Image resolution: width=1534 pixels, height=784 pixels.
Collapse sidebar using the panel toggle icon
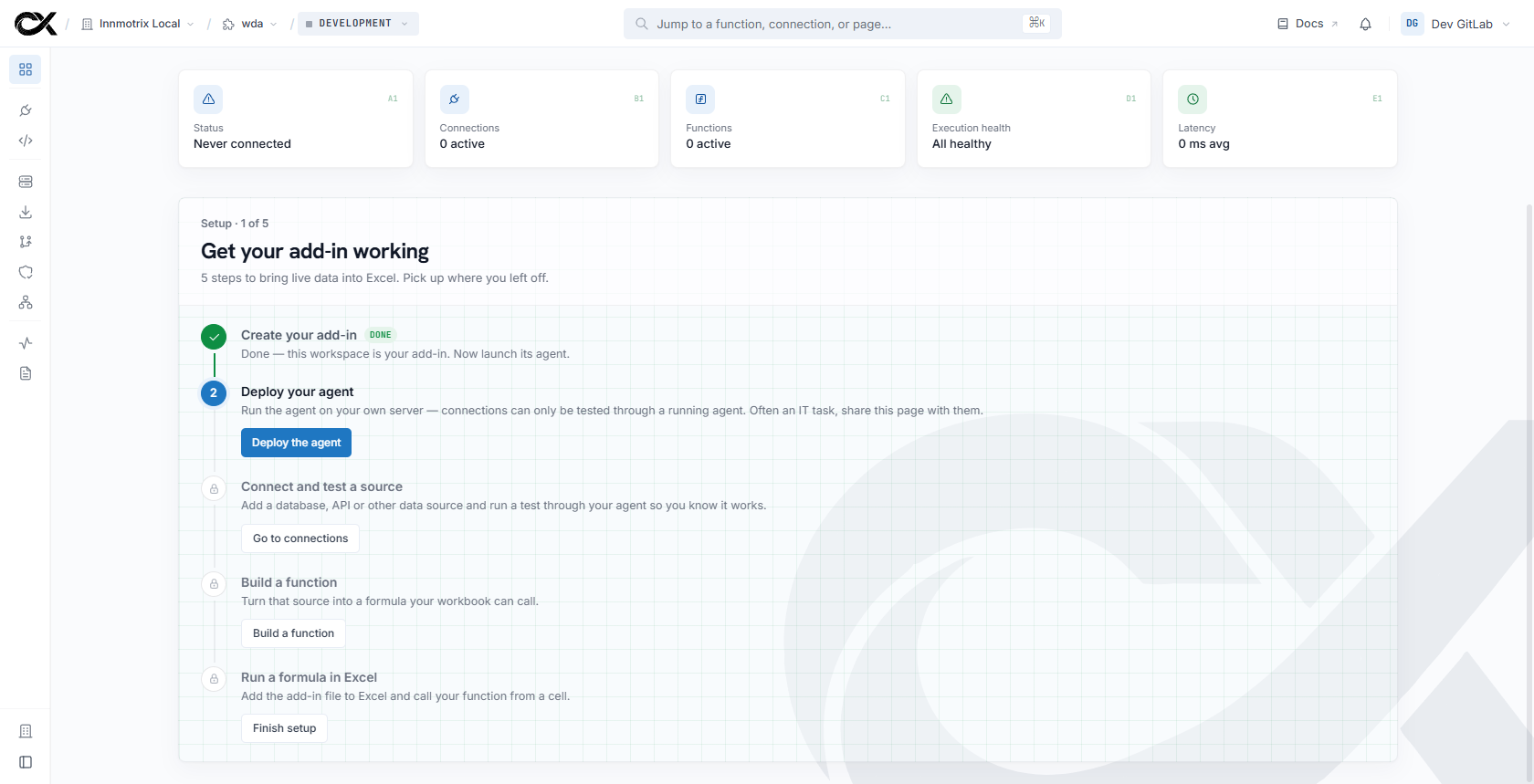pyautogui.click(x=26, y=762)
